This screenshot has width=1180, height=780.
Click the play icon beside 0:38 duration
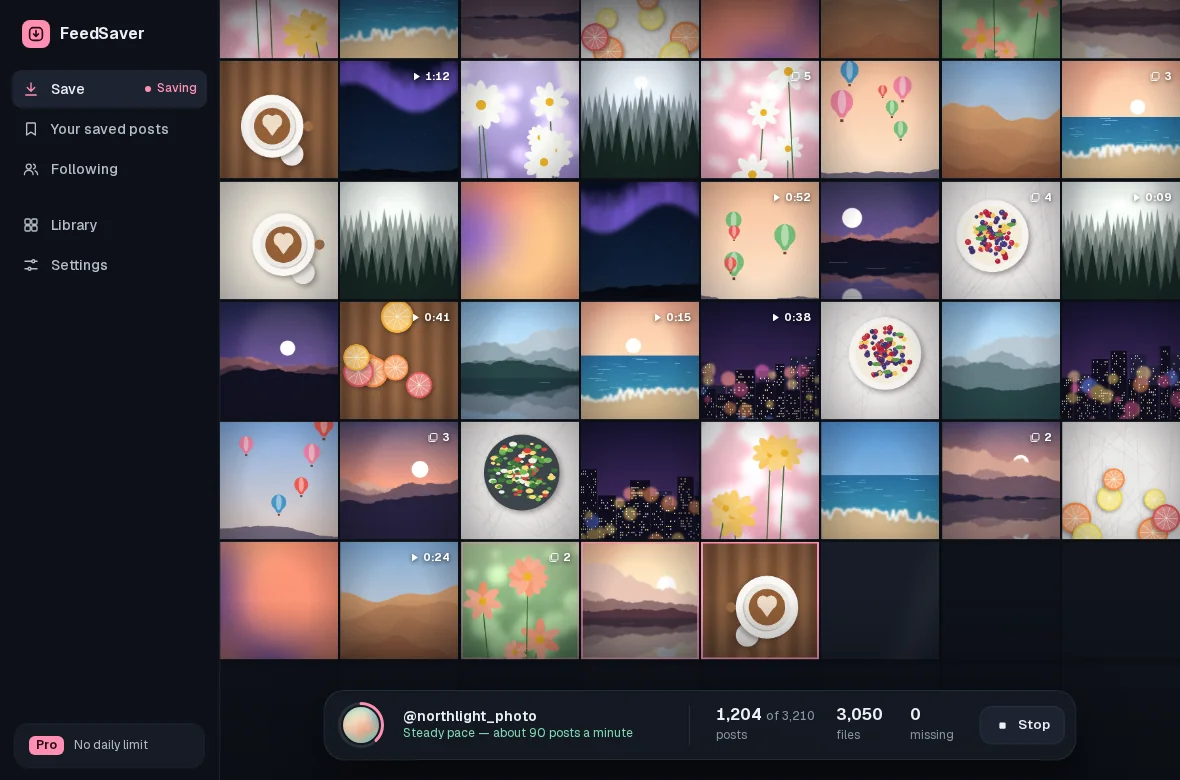pyautogui.click(x=776, y=318)
